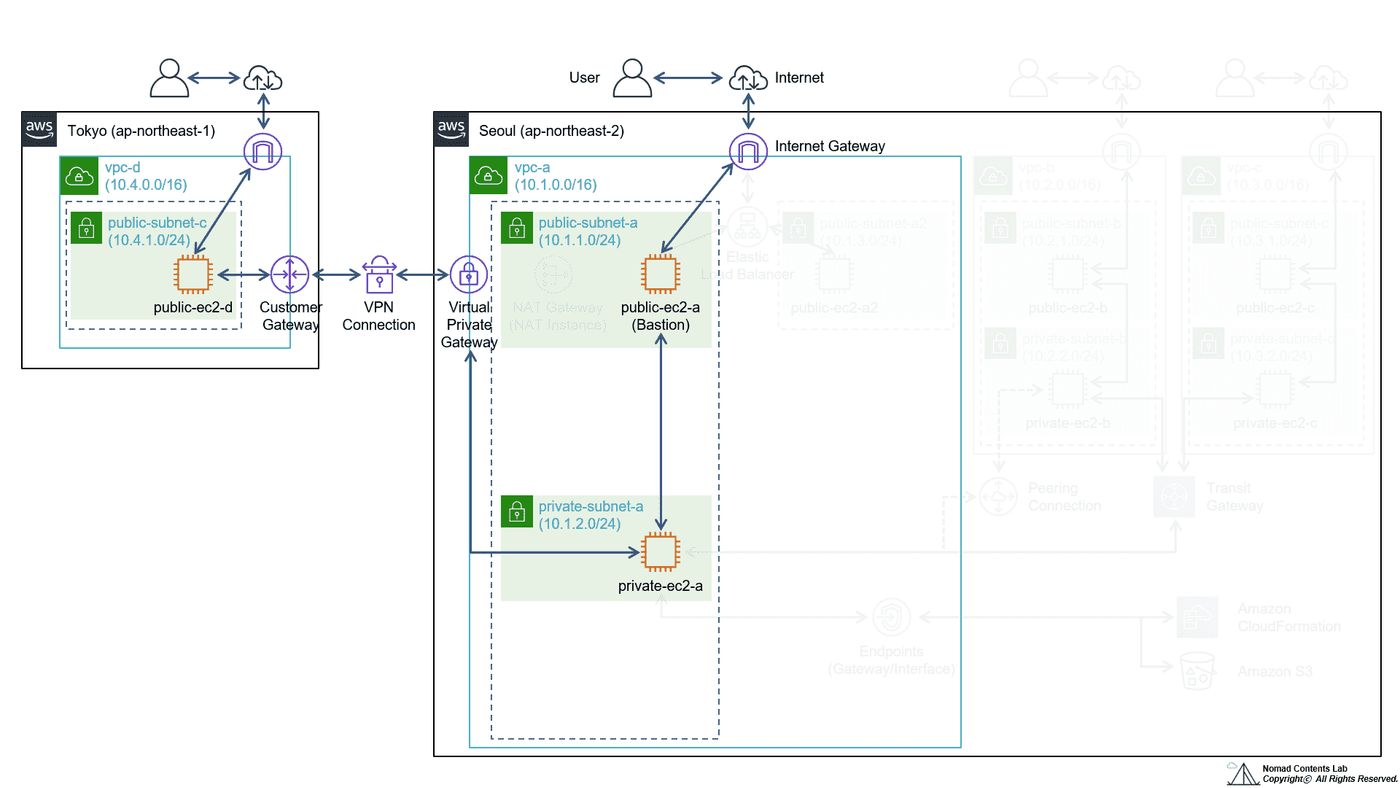Click the AWS logo beside Seoul label
1400x788 pixels.
pos(451,128)
